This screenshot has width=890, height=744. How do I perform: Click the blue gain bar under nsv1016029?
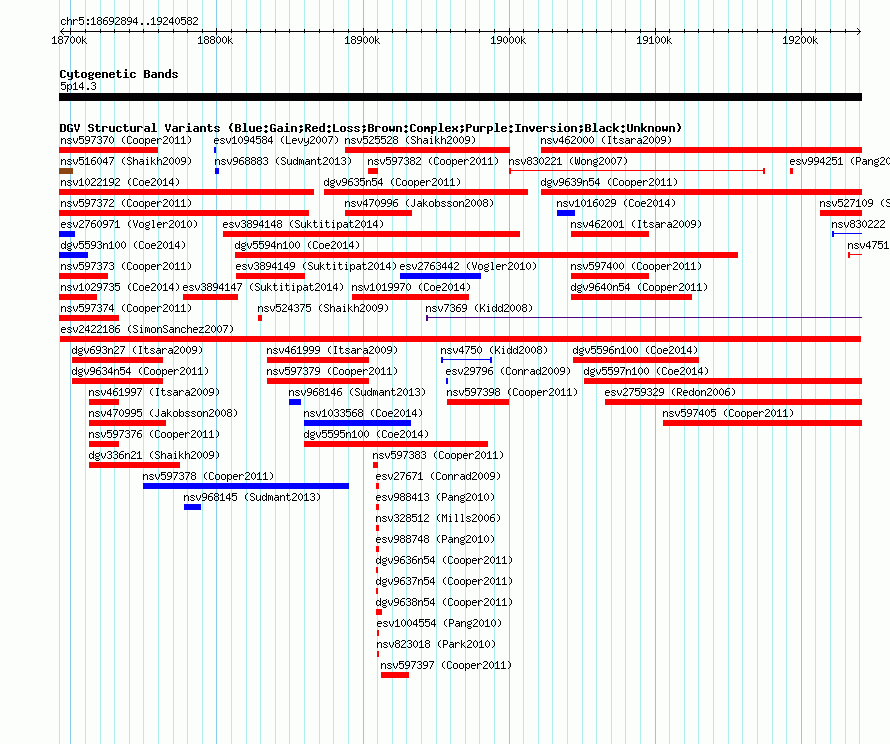(566, 213)
